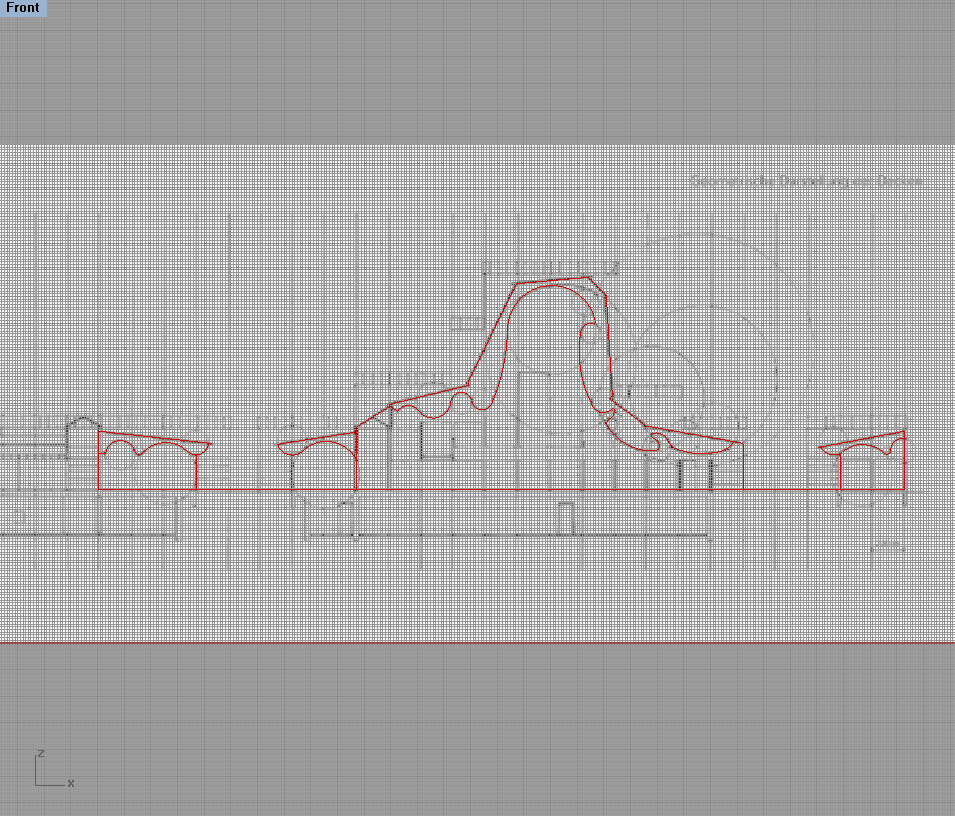This screenshot has width=955, height=816.
Task: Open the Front viewport title menu
Action: 23,8
